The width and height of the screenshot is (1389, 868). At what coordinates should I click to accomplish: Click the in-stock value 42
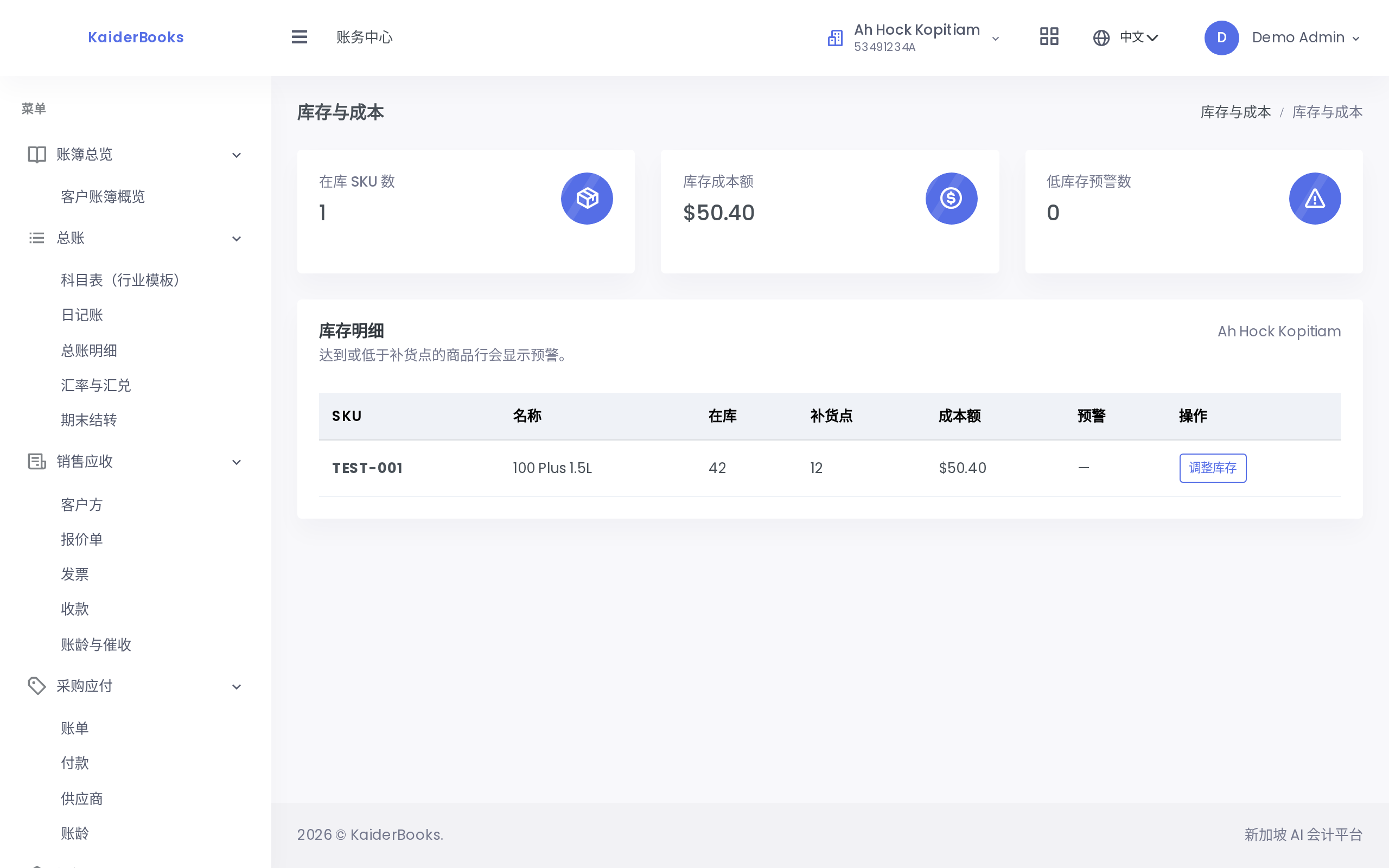717,468
